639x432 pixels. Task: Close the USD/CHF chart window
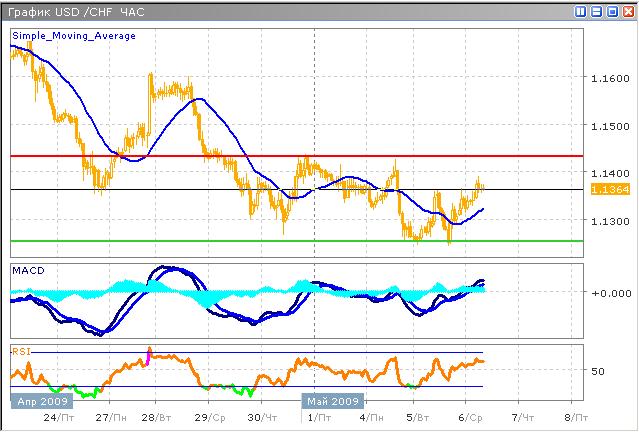[626, 10]
